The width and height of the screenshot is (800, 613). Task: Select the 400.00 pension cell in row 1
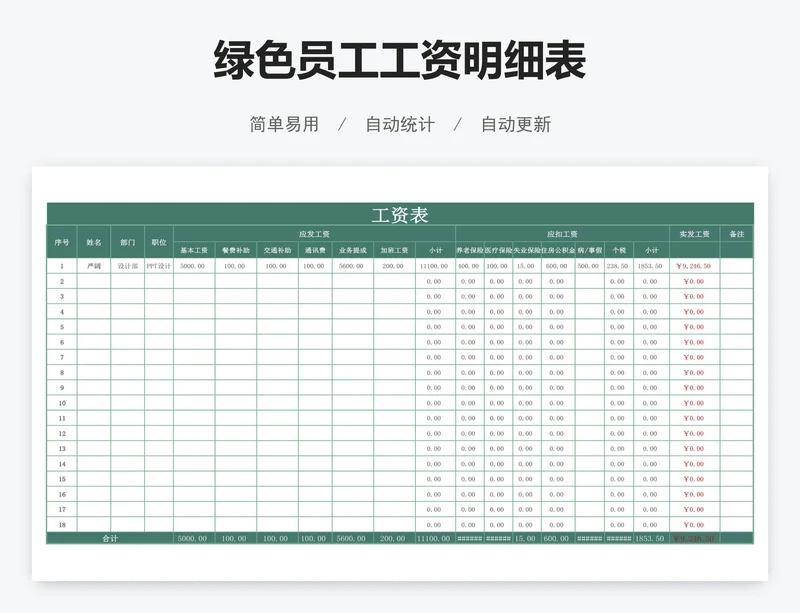(469, 266)
